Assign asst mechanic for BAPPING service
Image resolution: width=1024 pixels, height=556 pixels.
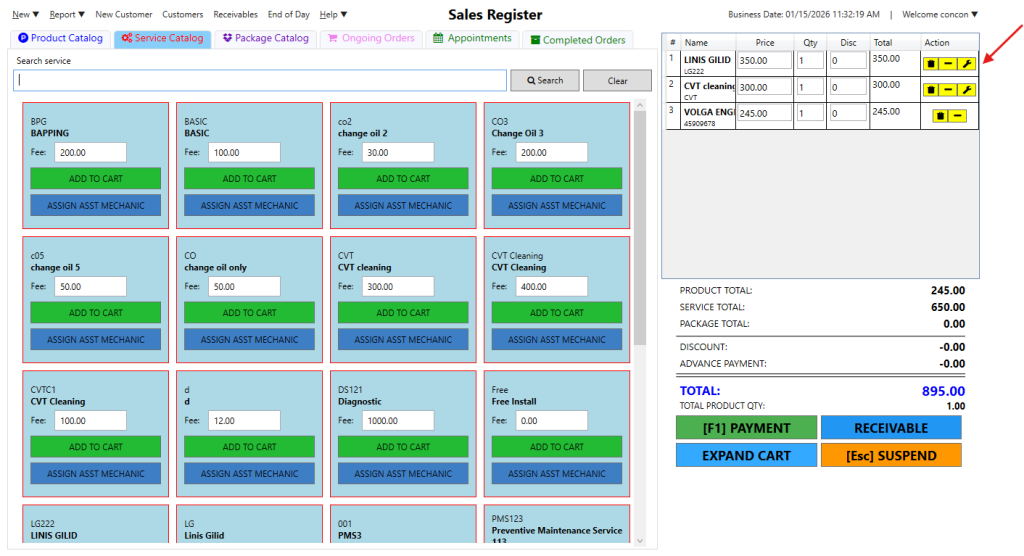click(96, 206)
